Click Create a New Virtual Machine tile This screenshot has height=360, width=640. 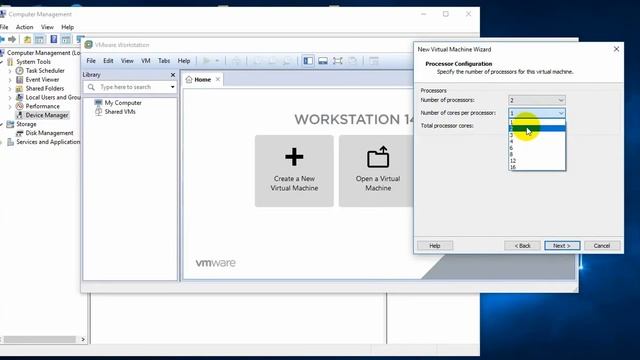294,171
